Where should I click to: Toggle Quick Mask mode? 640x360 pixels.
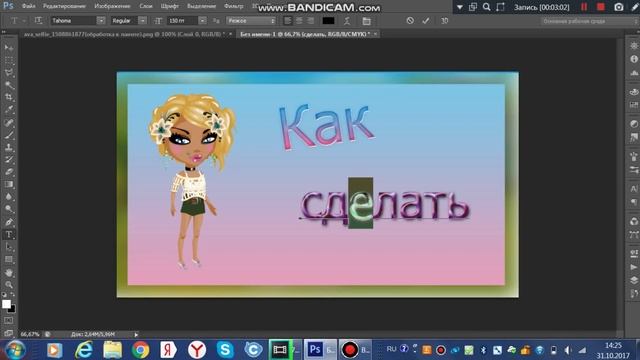(9, 321)
